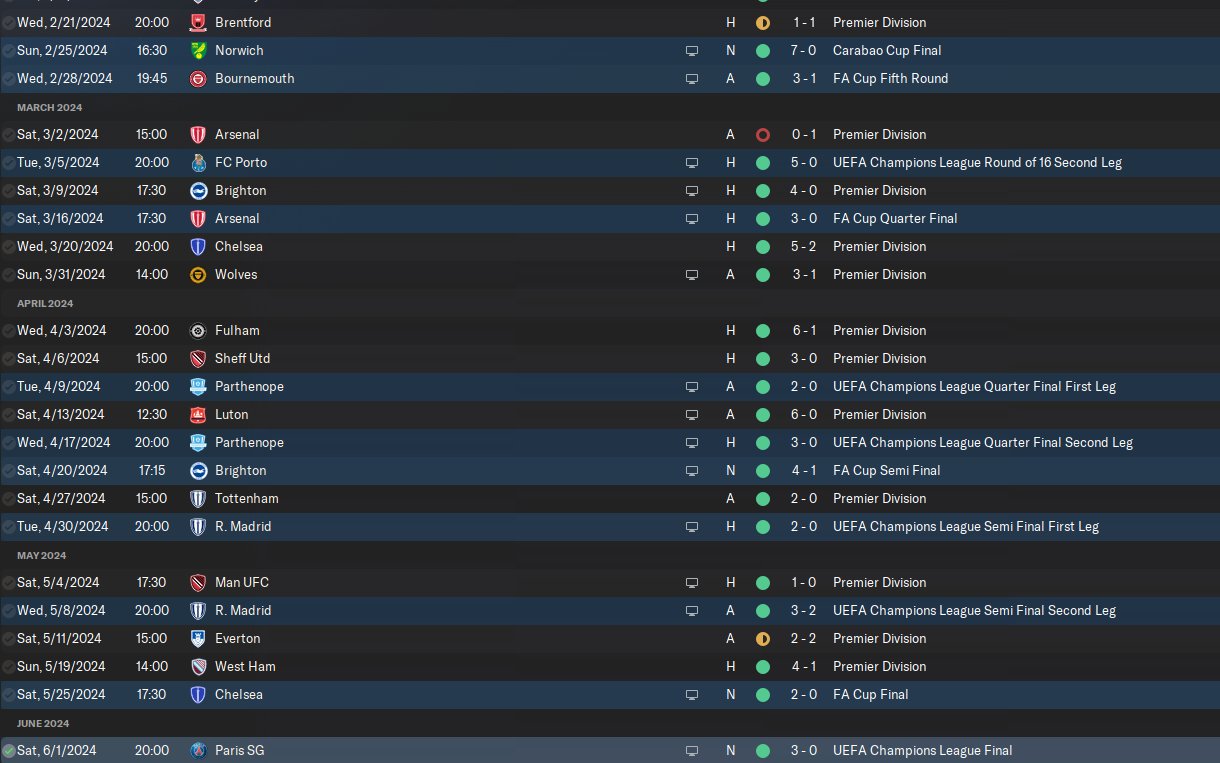This screenshot has height=763, width=1220.
Task: Click the Wolves club badge
Action: 198,274
